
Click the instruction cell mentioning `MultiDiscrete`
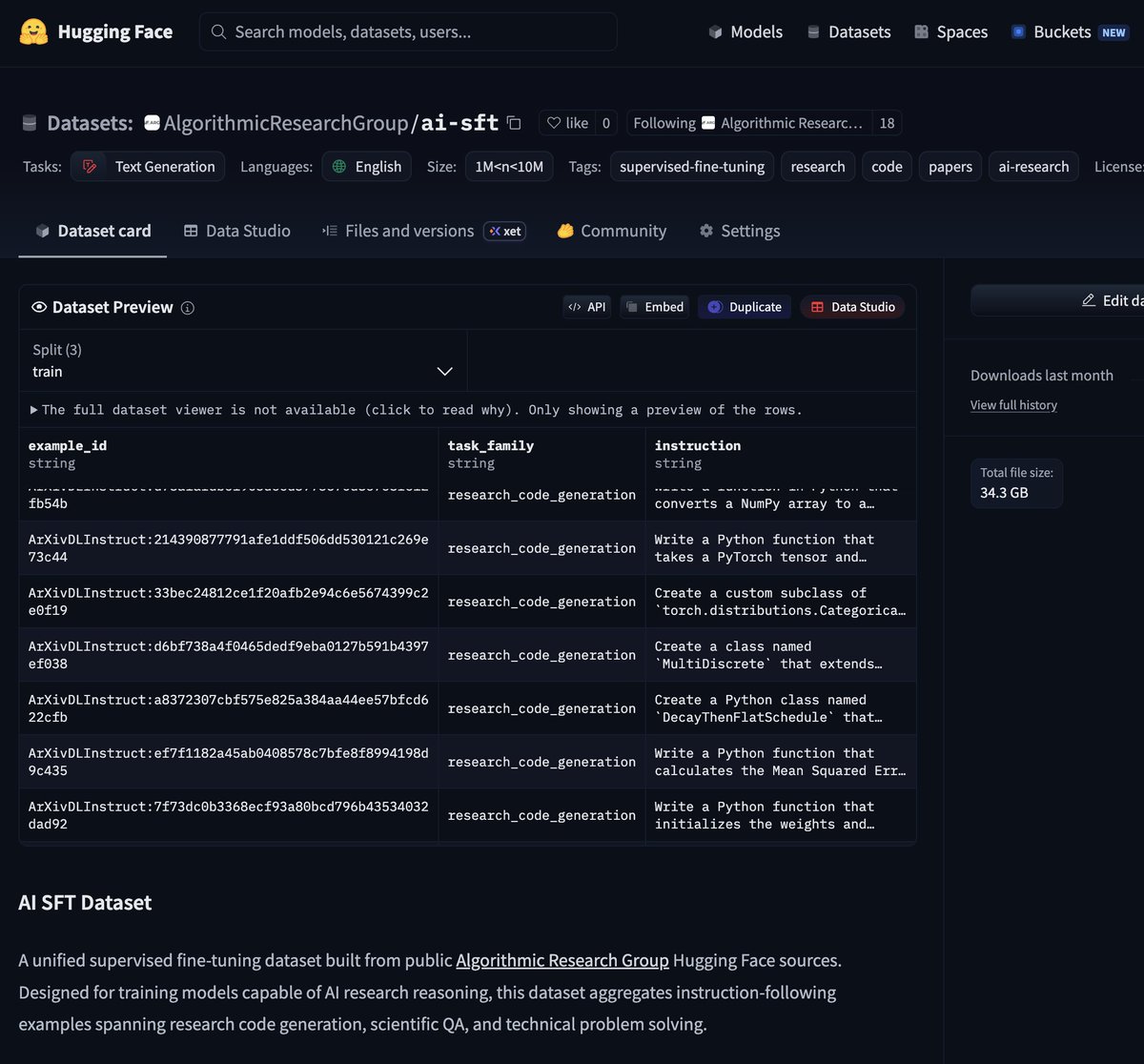coord(781,655)
